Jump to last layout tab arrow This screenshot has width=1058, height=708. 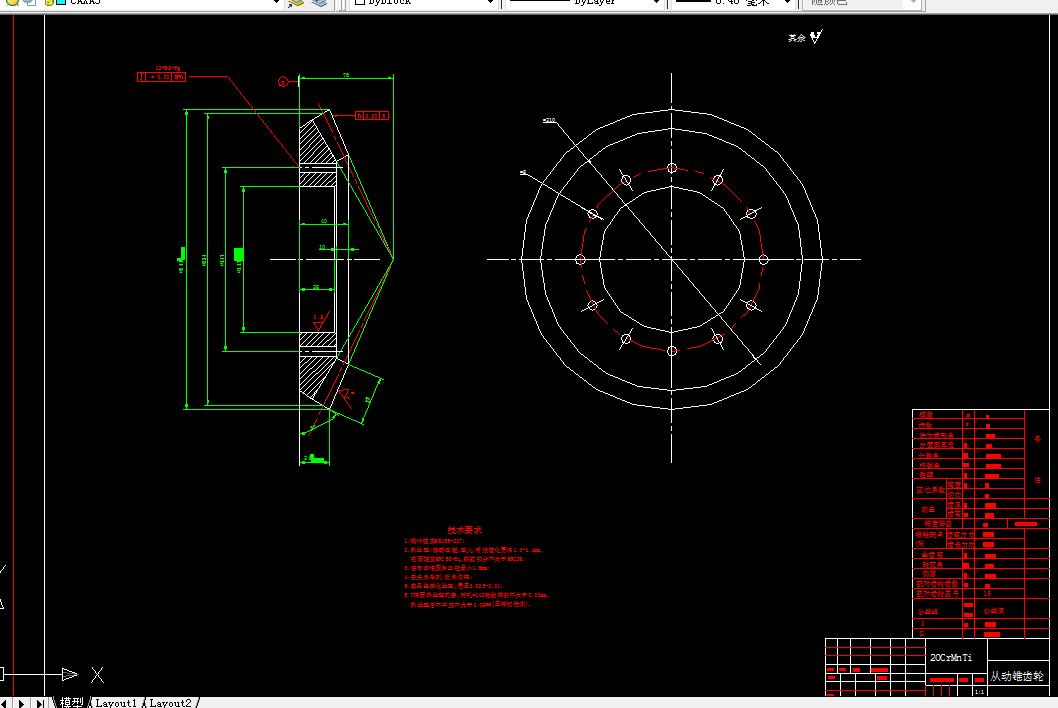pos(40,703)
